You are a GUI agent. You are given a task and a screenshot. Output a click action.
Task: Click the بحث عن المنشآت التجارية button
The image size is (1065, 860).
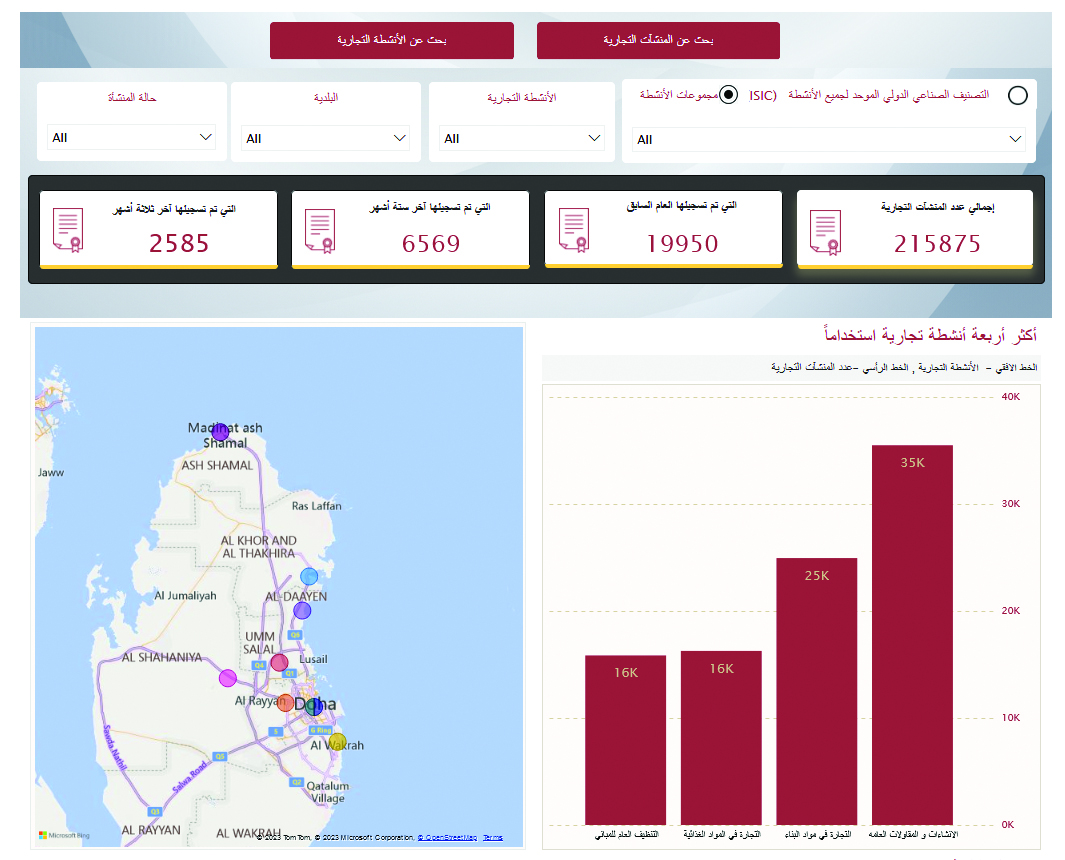pos(658,41)
